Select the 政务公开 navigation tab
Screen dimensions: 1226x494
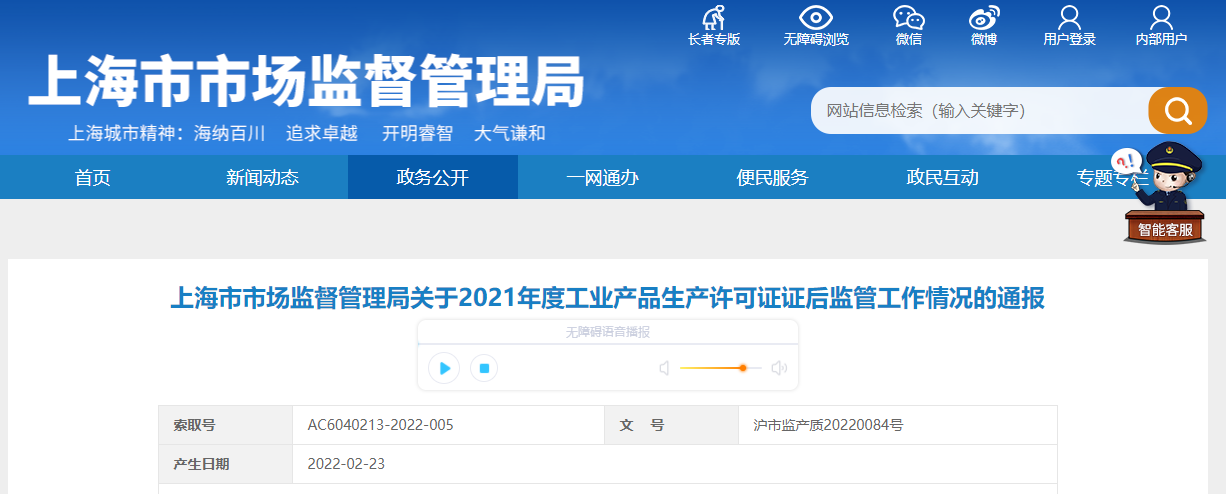tap(433, 178)
